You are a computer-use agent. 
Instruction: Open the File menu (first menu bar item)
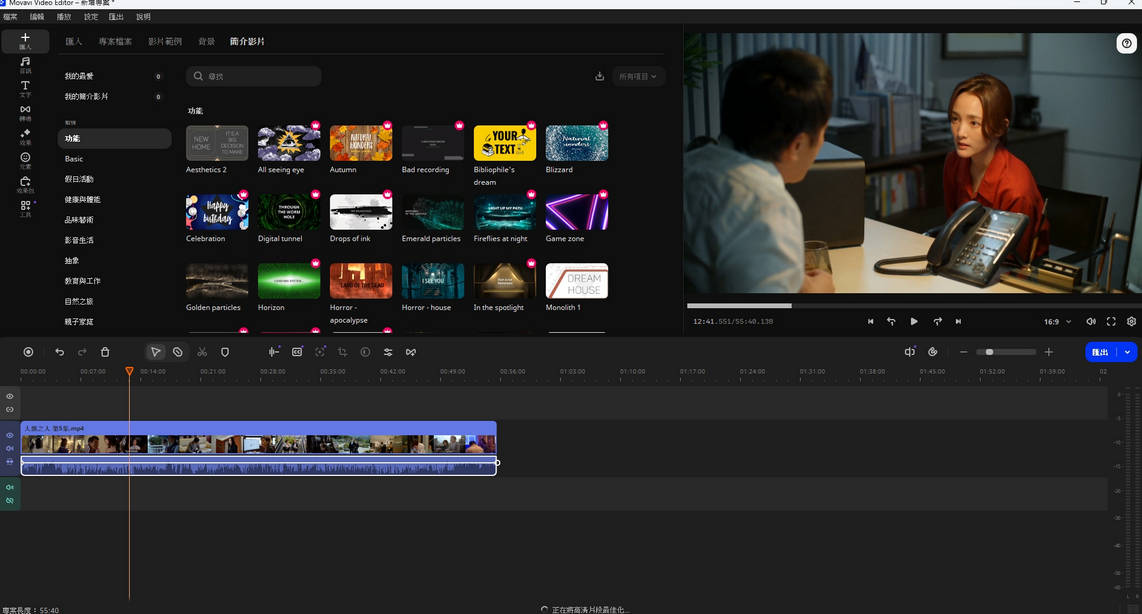[10, 16]
